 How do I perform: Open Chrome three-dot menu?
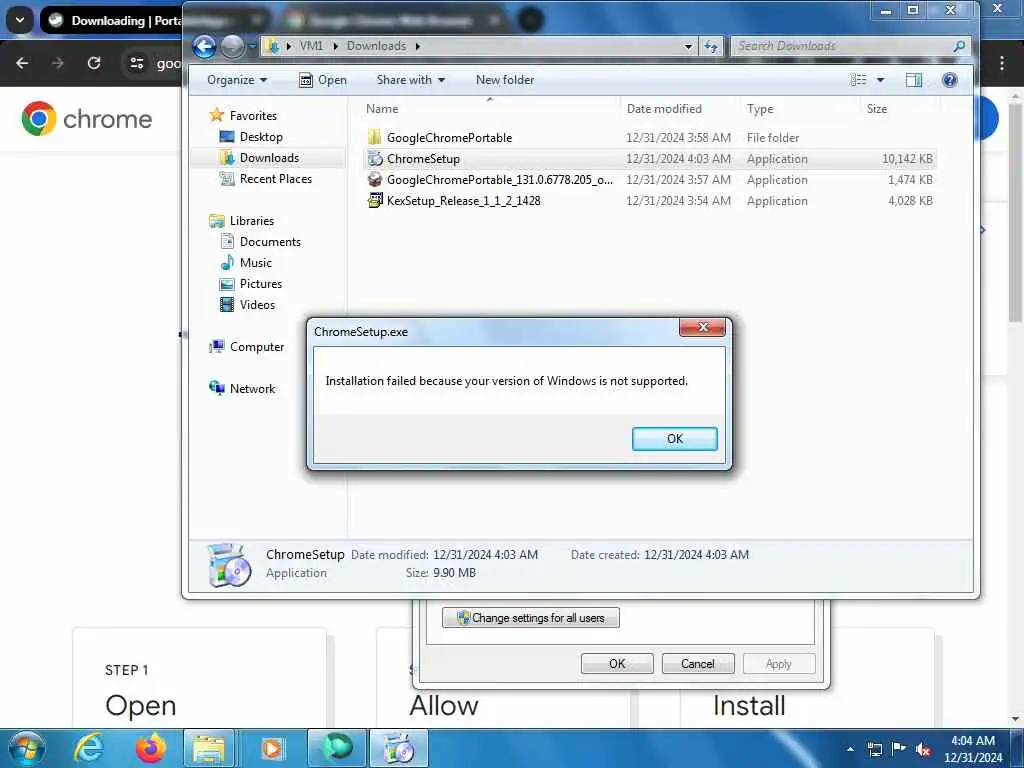(x=1001, y=63)
